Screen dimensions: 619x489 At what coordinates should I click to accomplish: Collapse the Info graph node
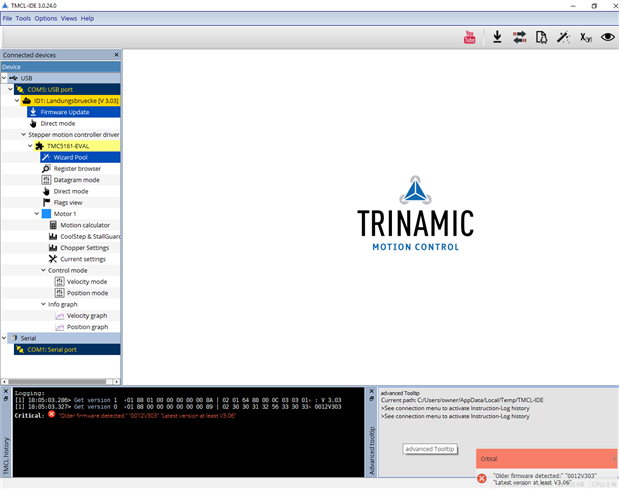coord(43,304)
